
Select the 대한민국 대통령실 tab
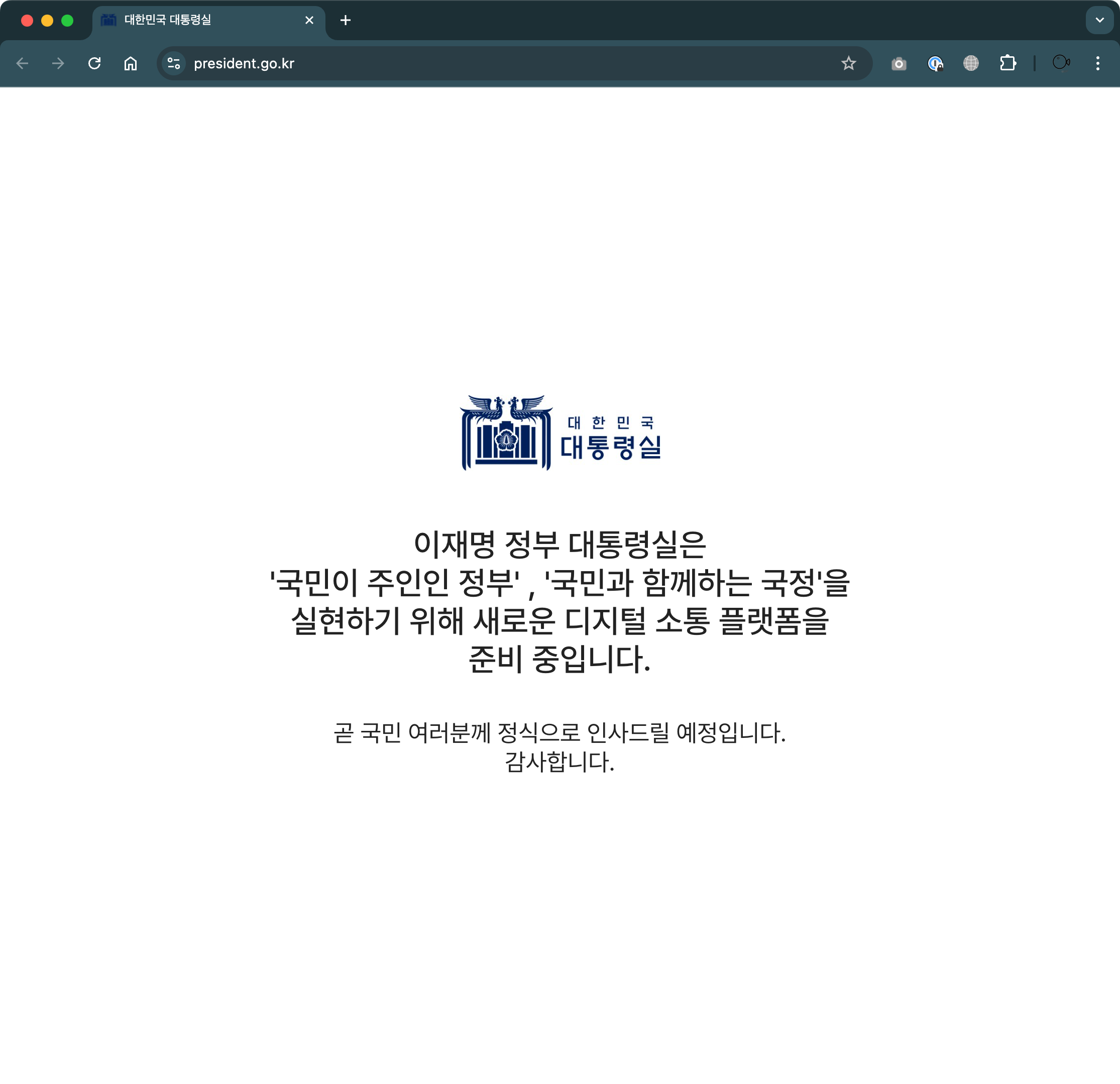click(x=188, y=21)
